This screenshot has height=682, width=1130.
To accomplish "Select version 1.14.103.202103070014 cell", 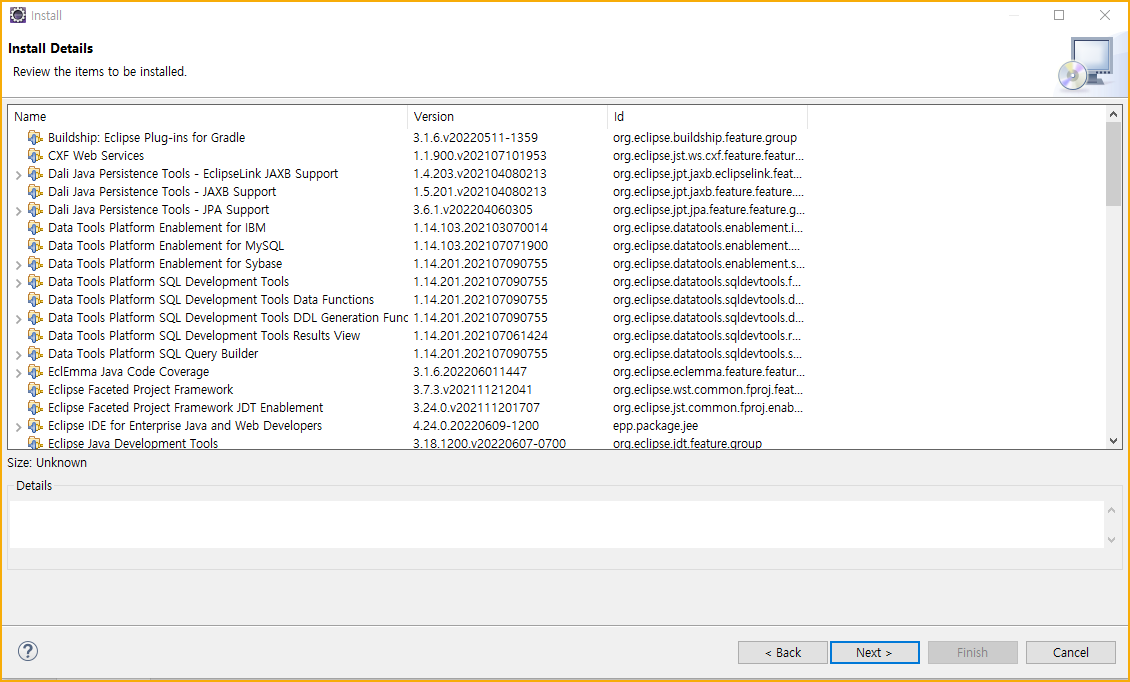I will tap(480, 227).
